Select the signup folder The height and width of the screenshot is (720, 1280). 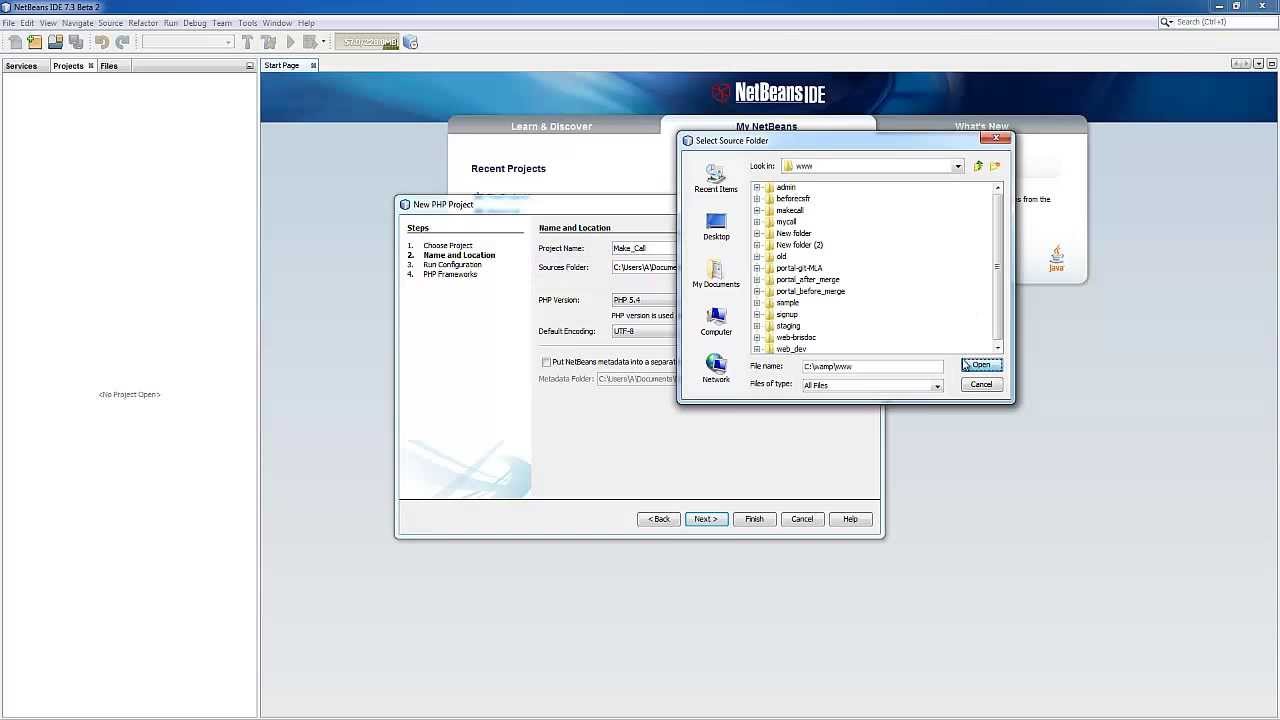click(787, 314)
